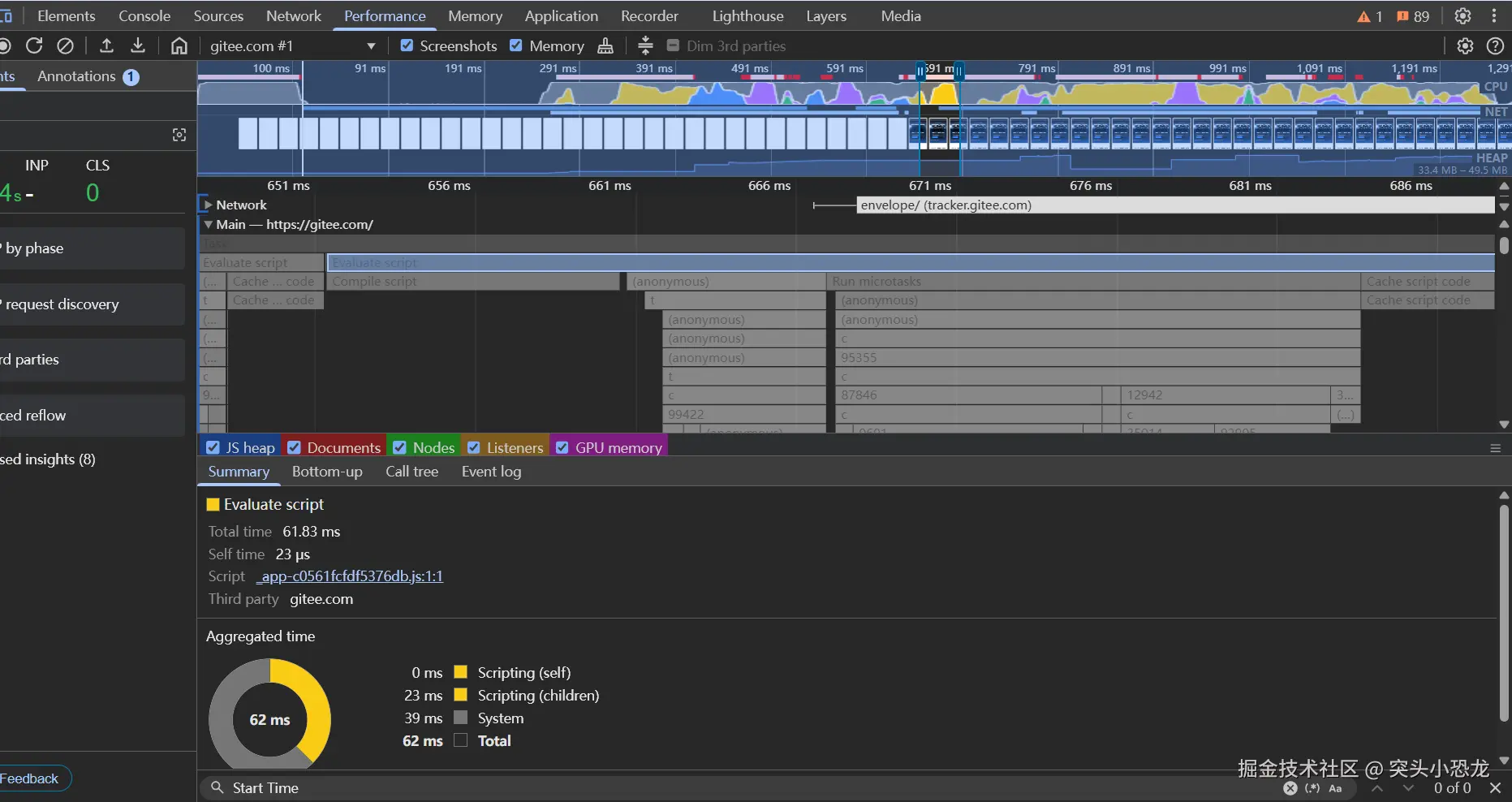Open the capture settings gear icon
Image resolution: width=1512 pixels, height=802 pixels.
point(1465,46)
